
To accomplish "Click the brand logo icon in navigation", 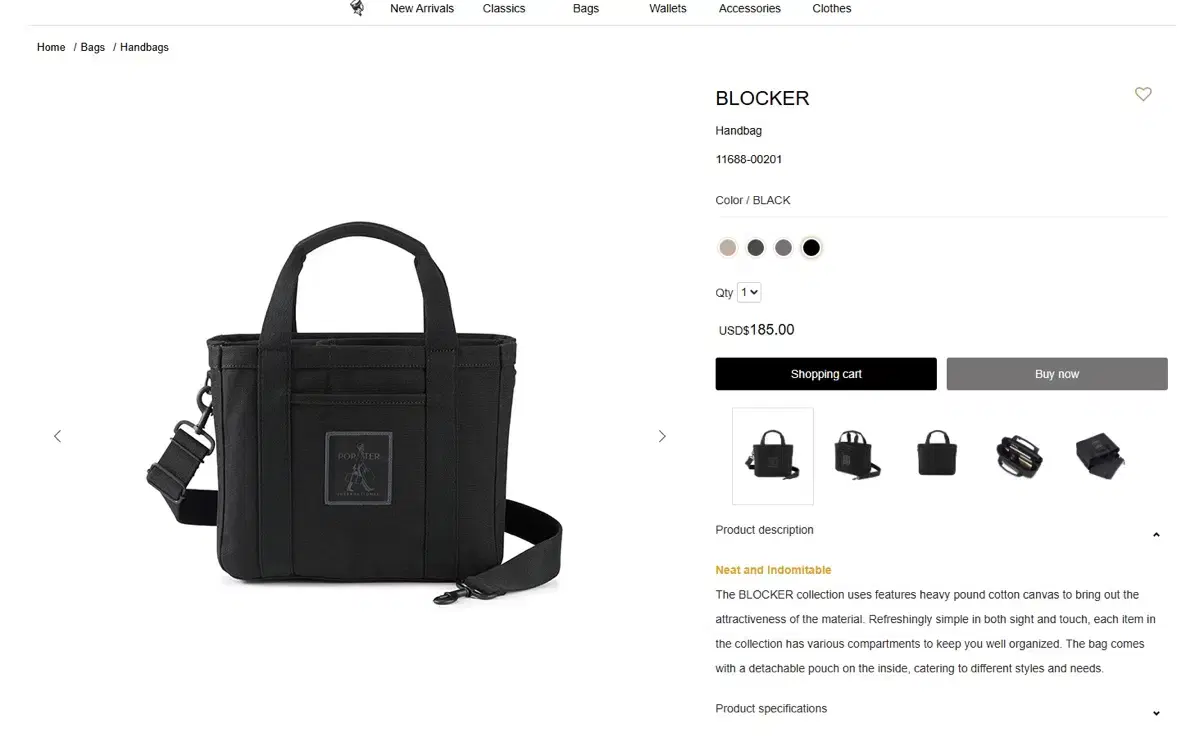I will (357, 8).
